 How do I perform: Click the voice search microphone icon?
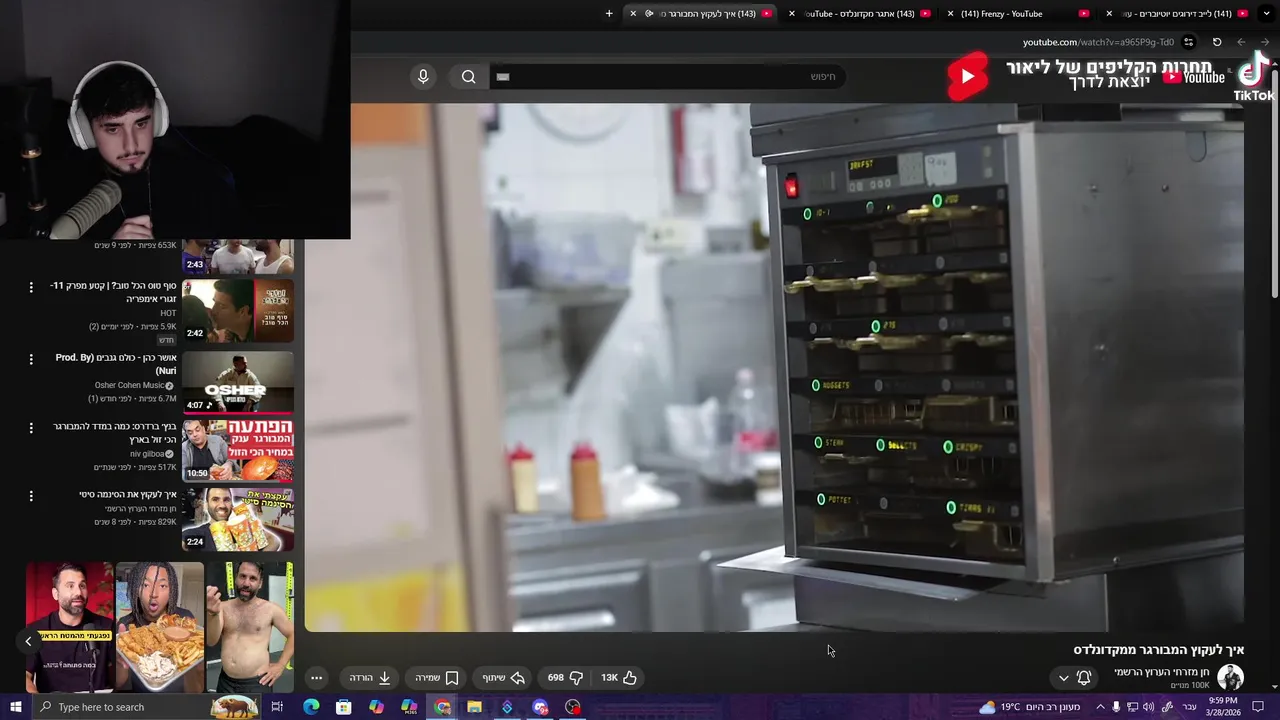(x=423, y=77)
